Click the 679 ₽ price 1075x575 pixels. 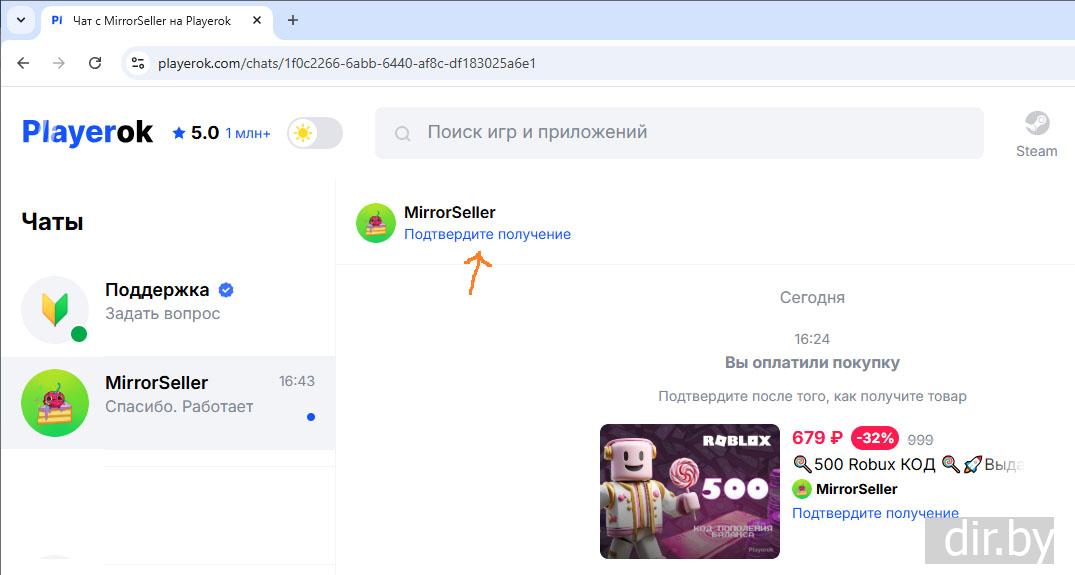pyautogui.click(x=817, y=437)
